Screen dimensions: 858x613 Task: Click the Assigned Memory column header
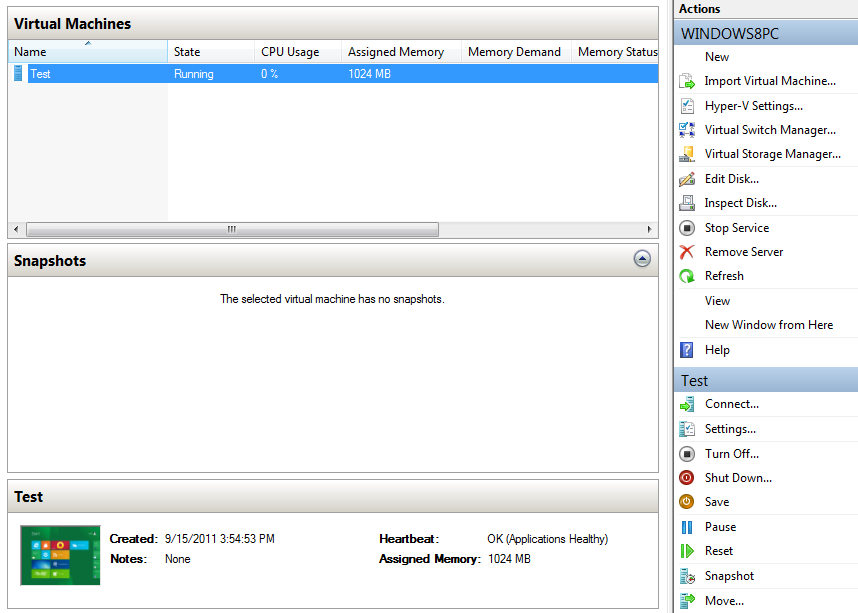pyautogui.click(x=401, y=51)
